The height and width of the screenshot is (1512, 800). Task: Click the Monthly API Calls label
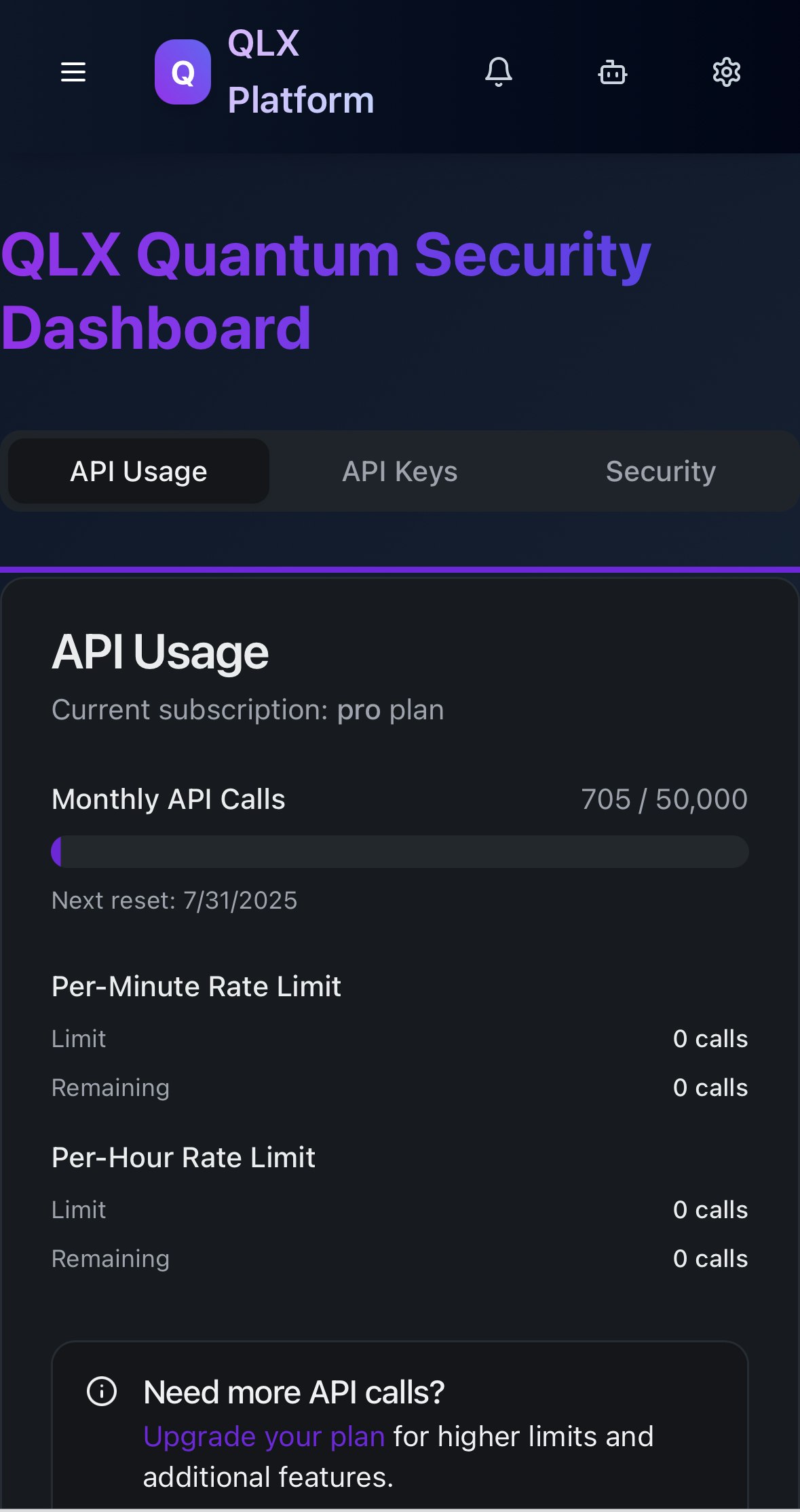coord(168,799)
